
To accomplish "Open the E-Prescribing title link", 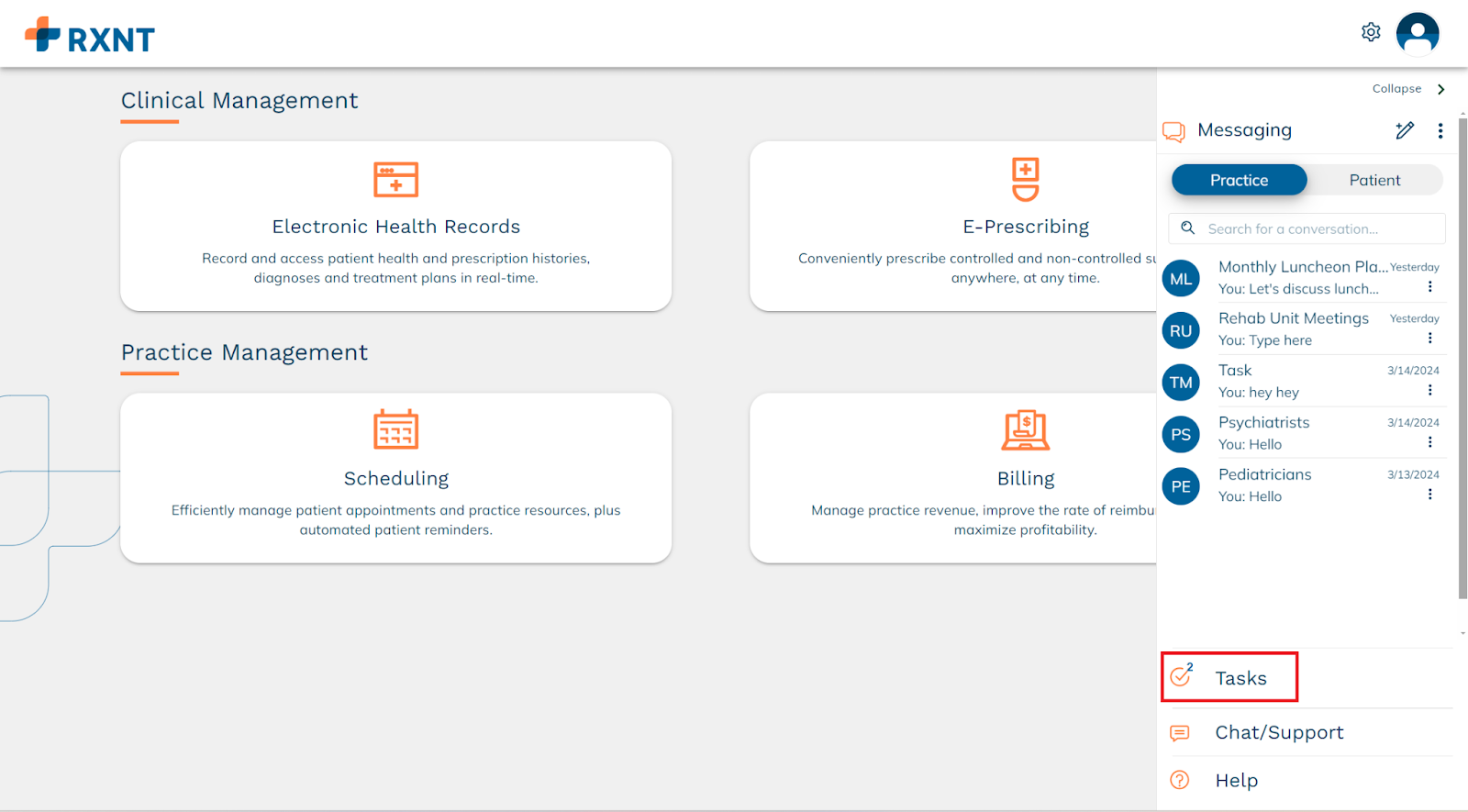I will point(1026,227).
